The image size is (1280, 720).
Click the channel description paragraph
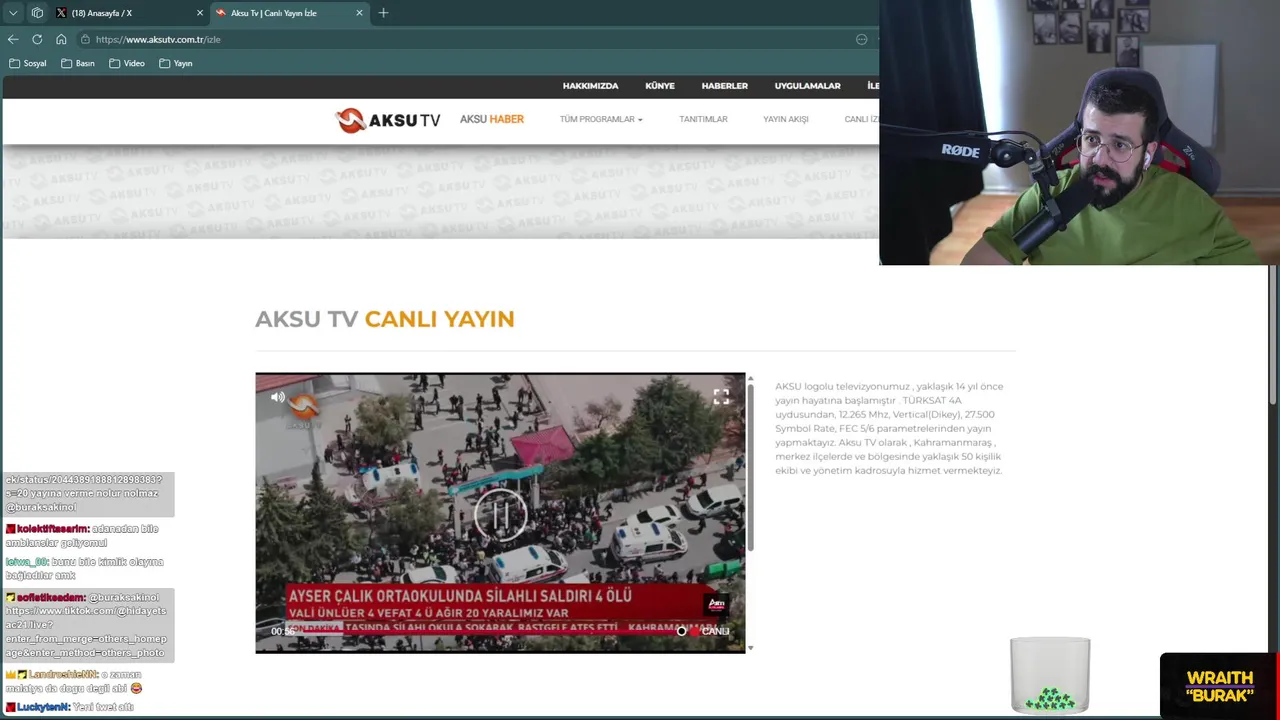(889, 428)
